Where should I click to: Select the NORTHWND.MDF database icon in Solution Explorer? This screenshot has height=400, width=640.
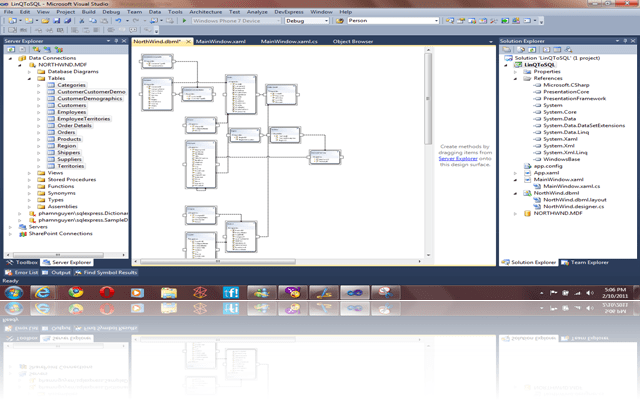point(526,213)
